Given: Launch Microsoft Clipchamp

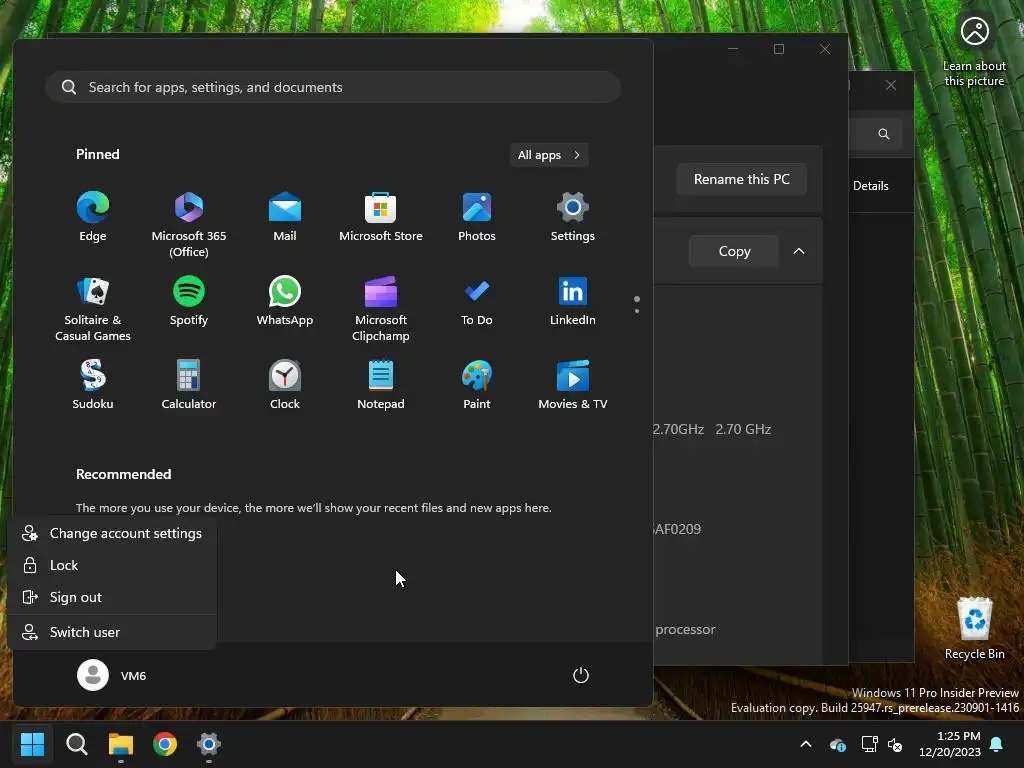Looking at the screenshot, I should [x=381, y=309].
